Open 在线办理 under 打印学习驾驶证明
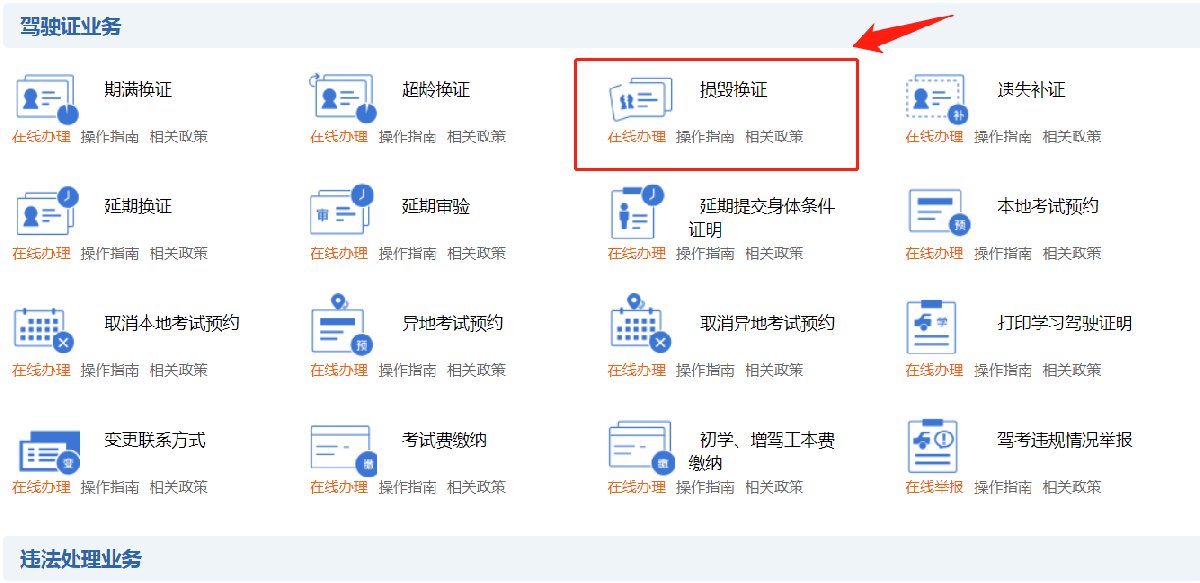The image size is (1200, 583). (935, 371)
